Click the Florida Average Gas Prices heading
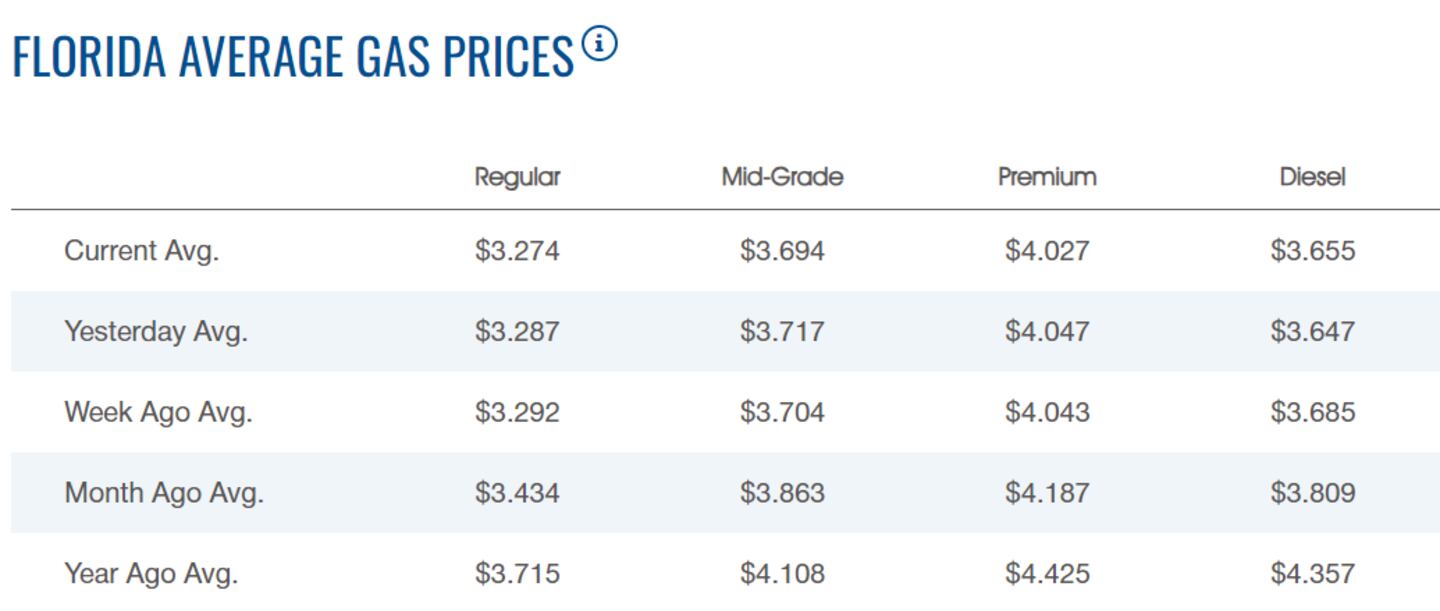 (x=293, y=56)
